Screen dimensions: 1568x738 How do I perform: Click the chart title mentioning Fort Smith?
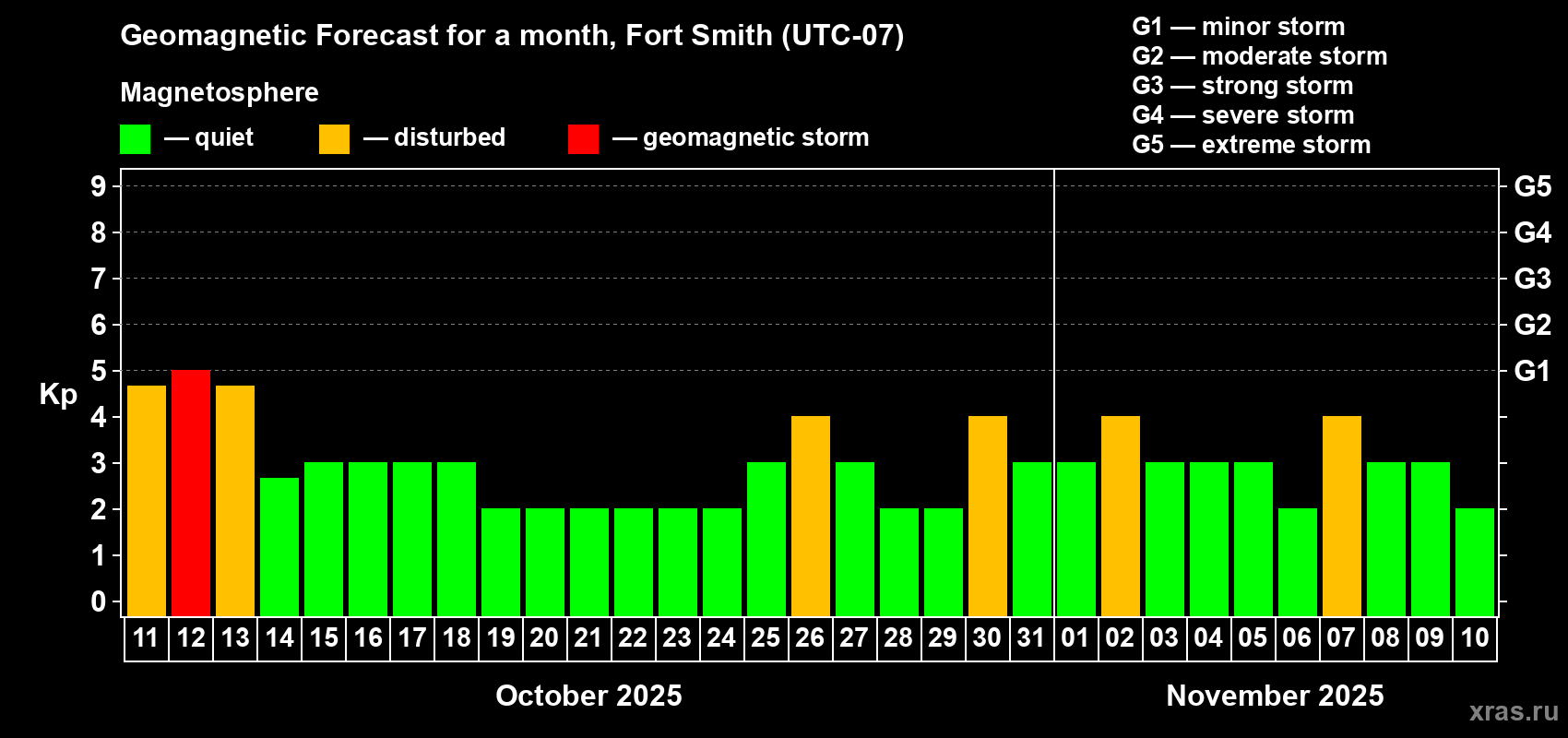(512, 35)
